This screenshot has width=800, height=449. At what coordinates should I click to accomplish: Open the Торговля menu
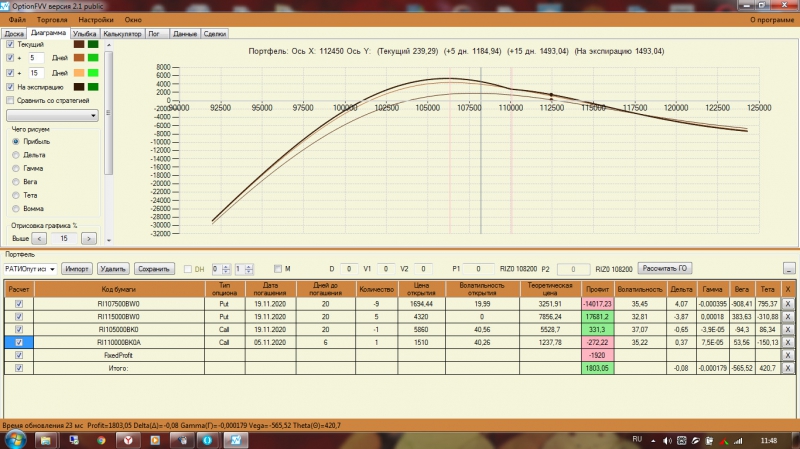tap(52, 19)
